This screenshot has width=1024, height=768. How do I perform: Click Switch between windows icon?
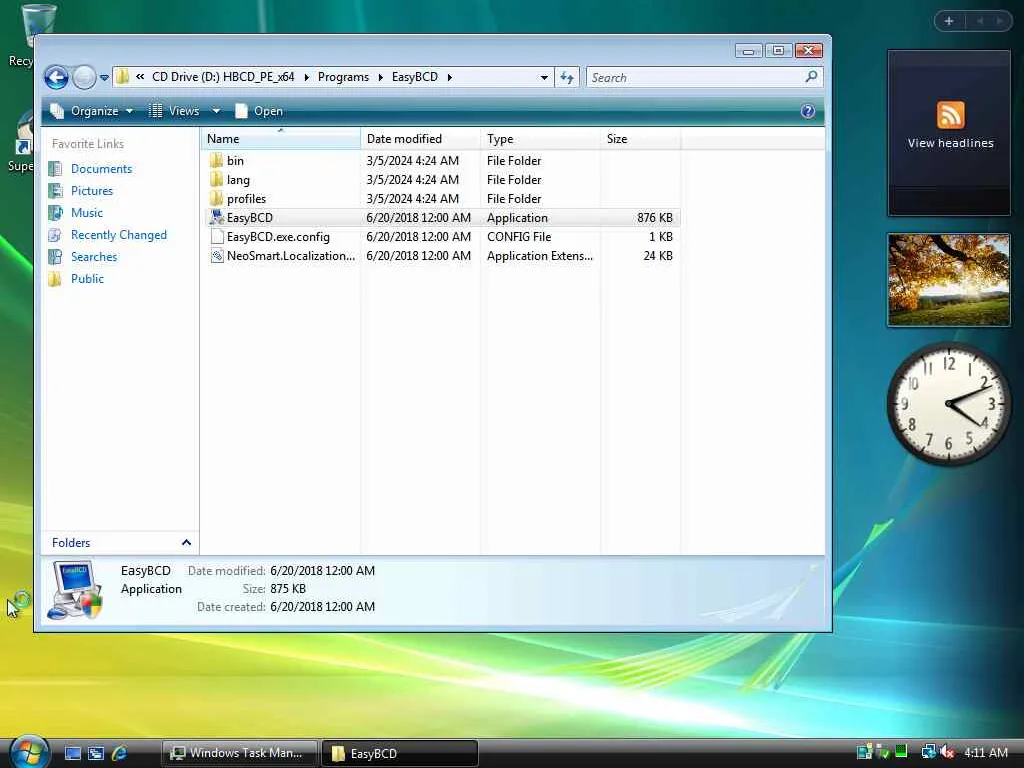tap(95, 754)
